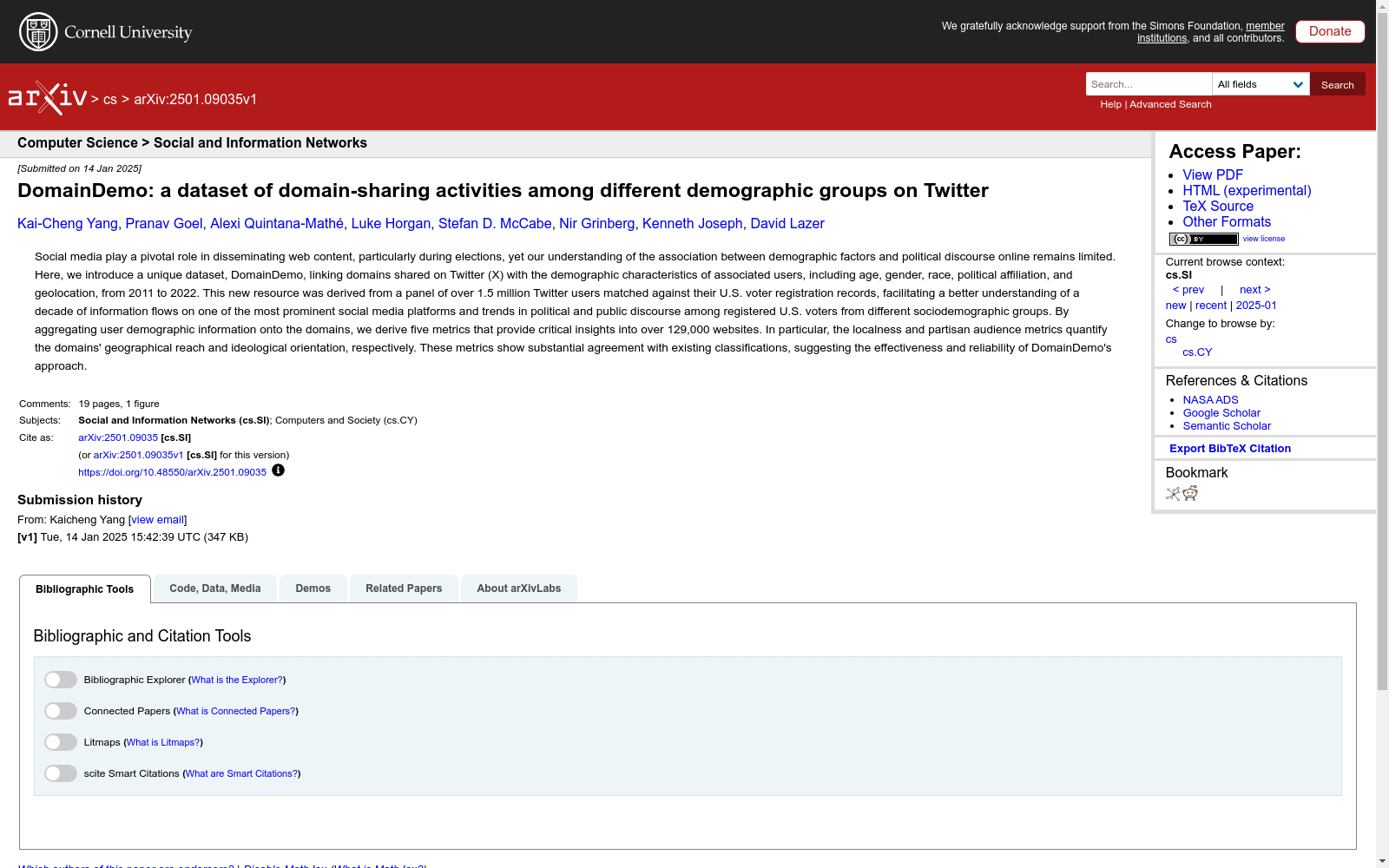The width and height of the screenshot is (1389, 868).
Task: Click the Donate button
Action: [x=1330, y=31]
